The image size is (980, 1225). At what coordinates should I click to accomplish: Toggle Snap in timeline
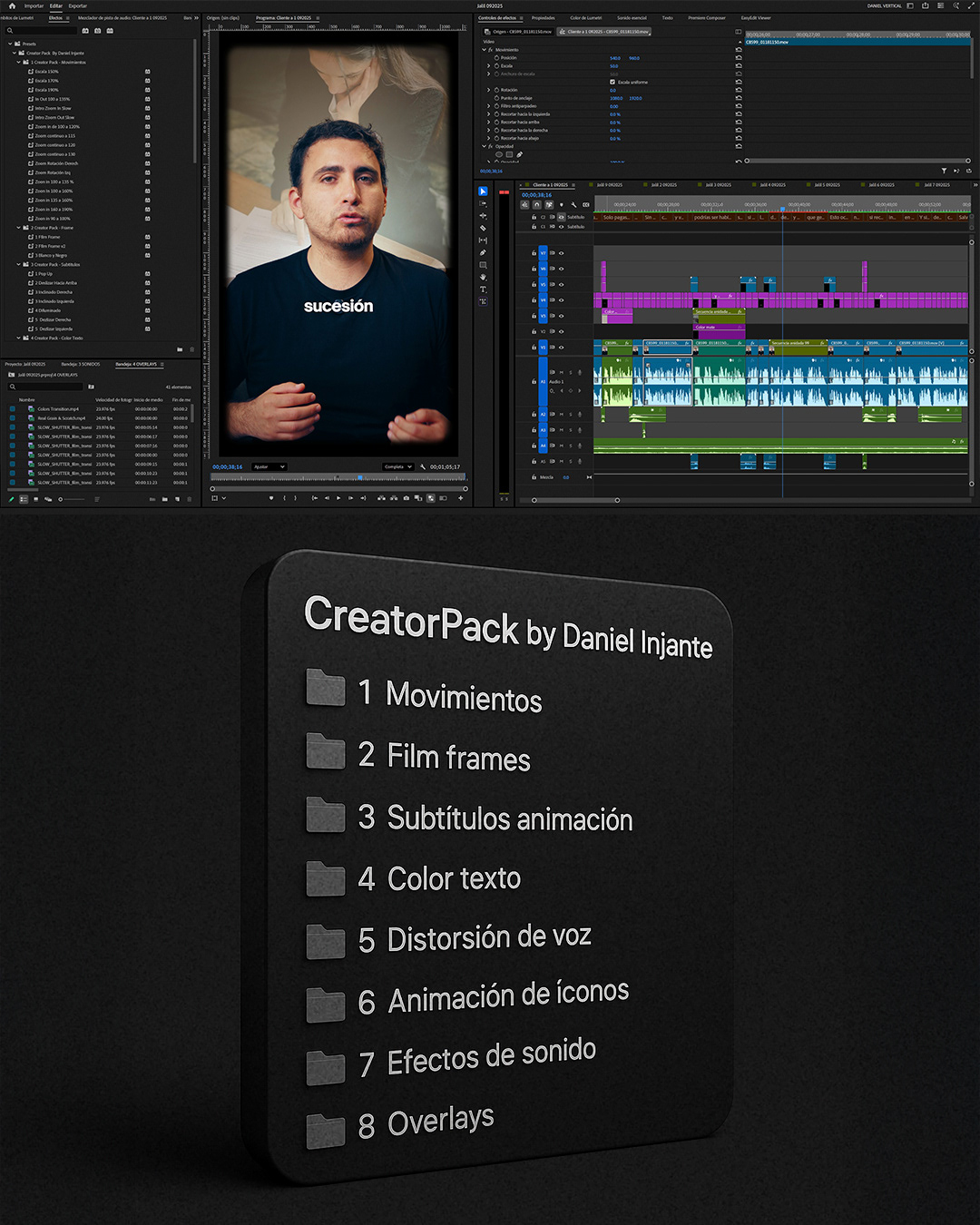click(536, 204)
